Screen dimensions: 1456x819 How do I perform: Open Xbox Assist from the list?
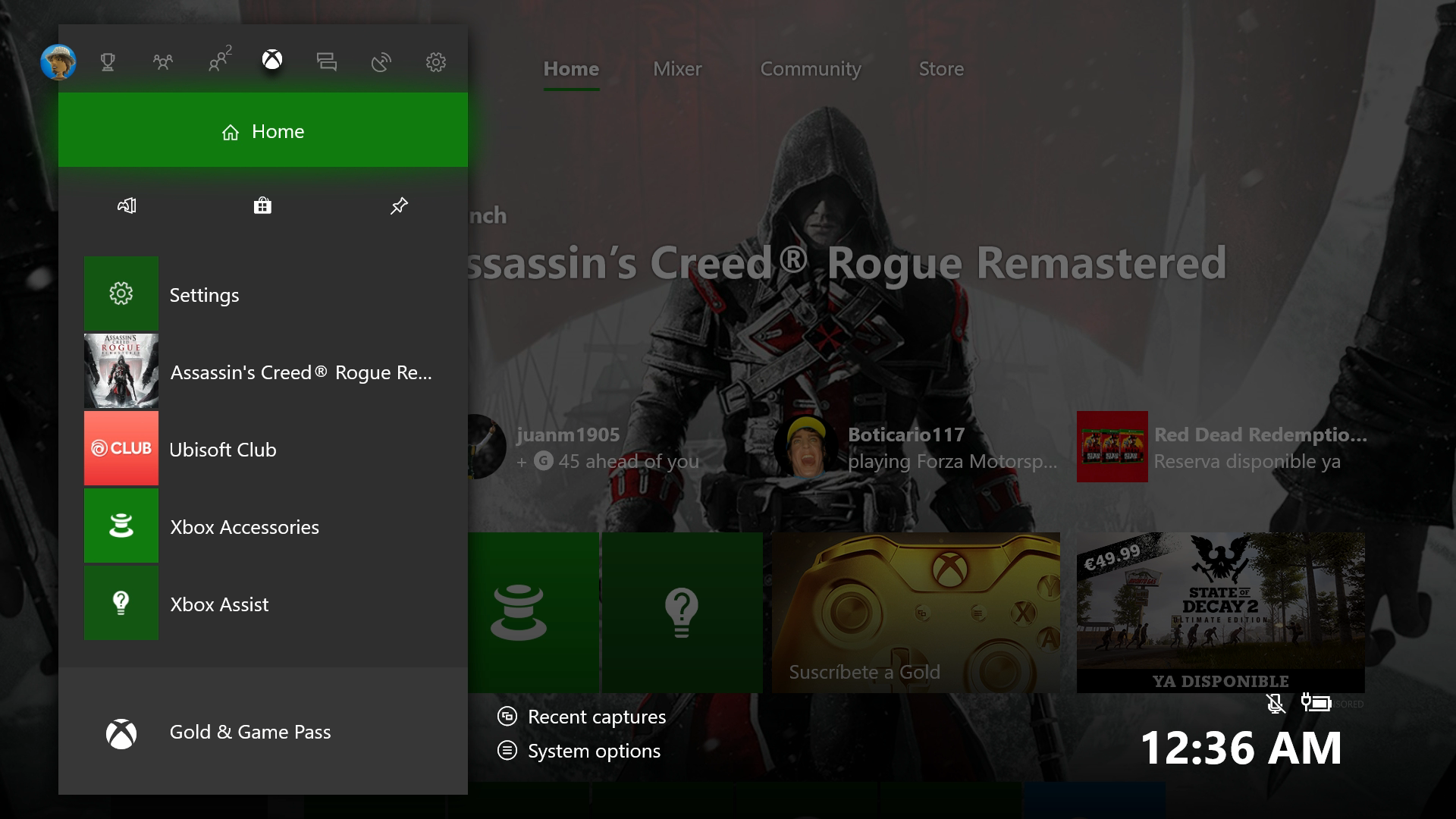pos(218,604)
